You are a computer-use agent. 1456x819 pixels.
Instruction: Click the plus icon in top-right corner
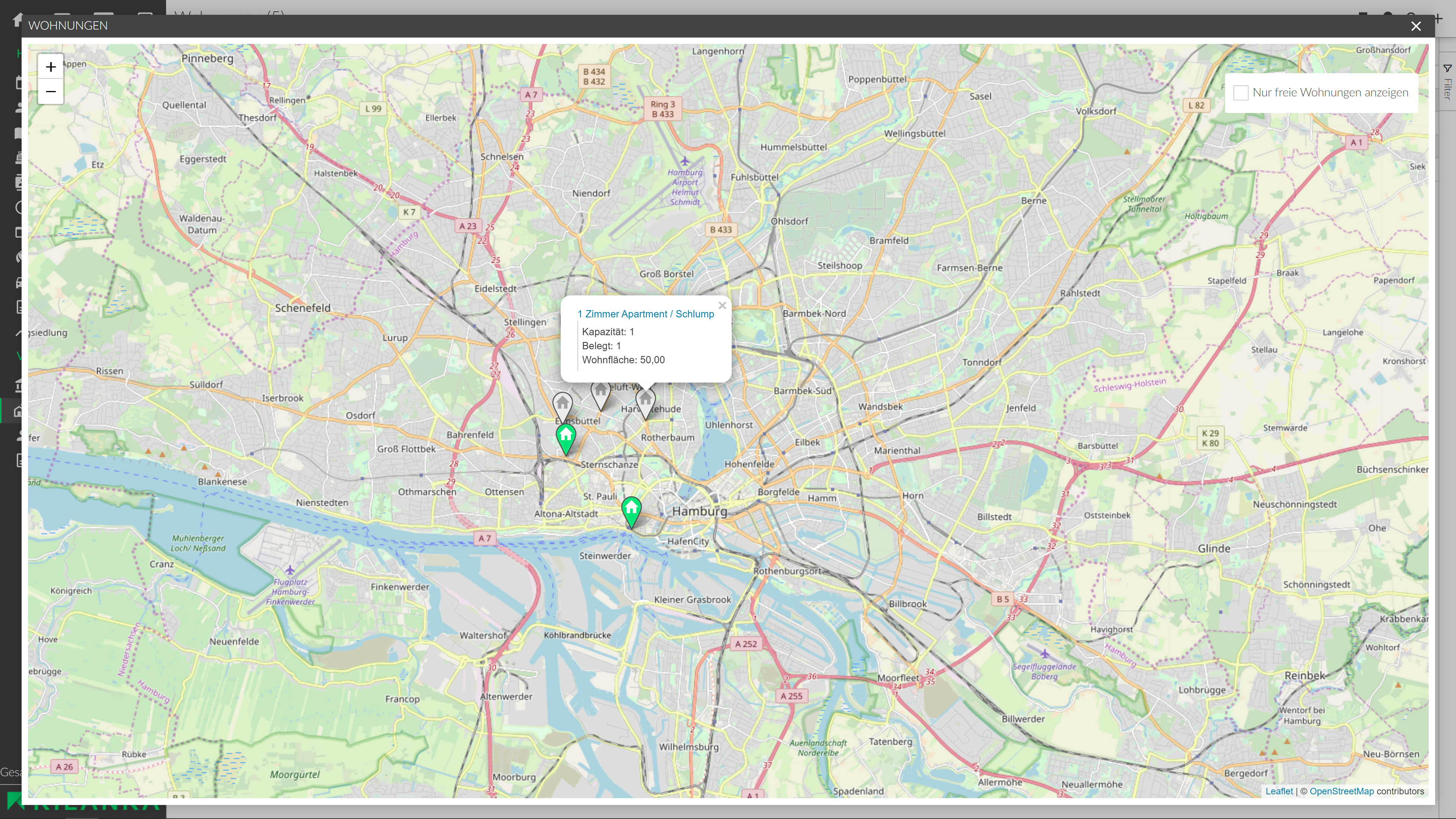1439,19
